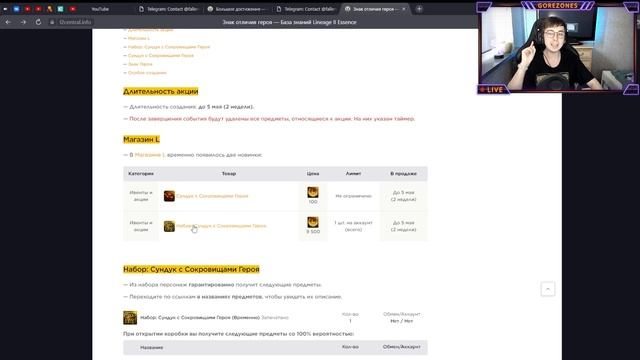Click the 'Сундук с Сокровищами Героя' product link

(212, 196)
